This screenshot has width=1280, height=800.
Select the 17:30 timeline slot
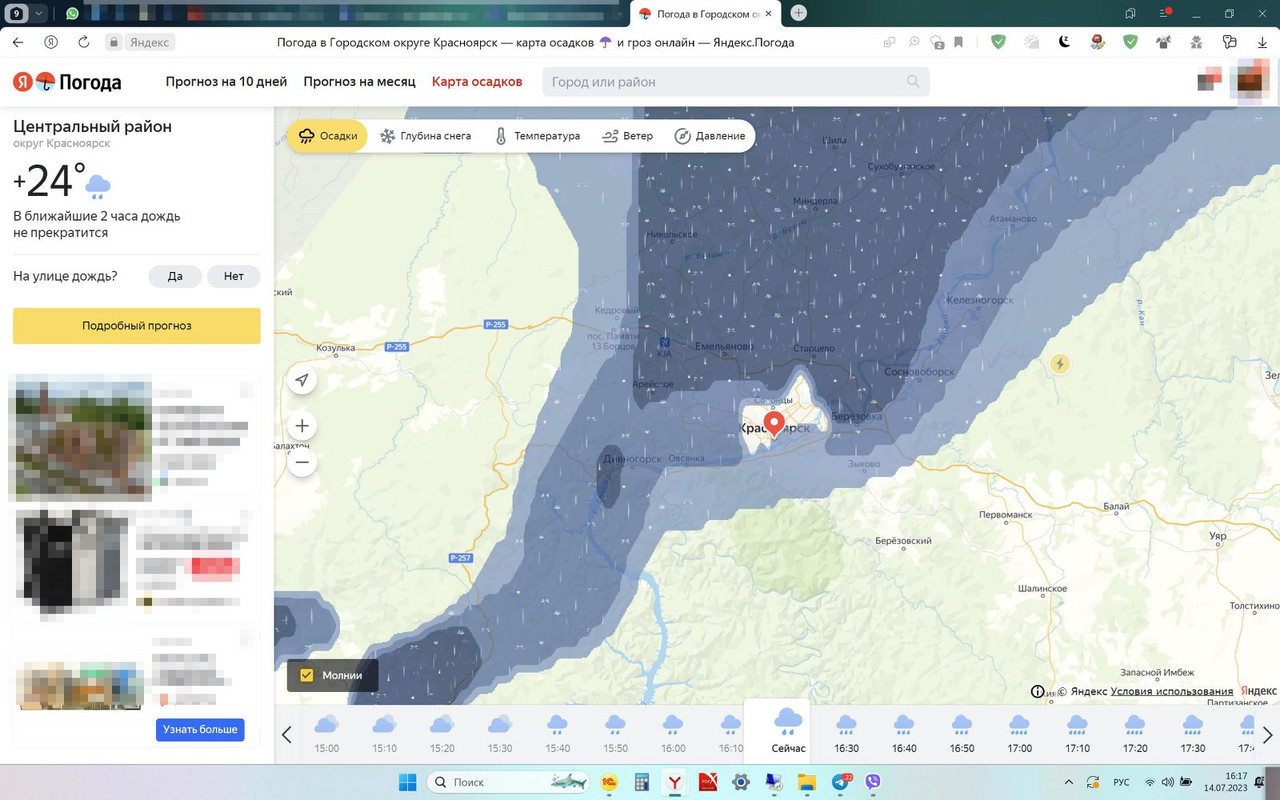coord(1193,734)
